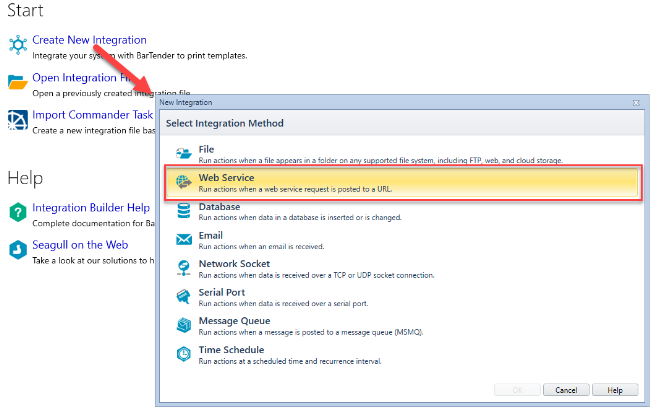Viewport: 659px width, 417px height.
Task: Select the File integration method title
Action: pyautogui.click(x=206, y=149)
